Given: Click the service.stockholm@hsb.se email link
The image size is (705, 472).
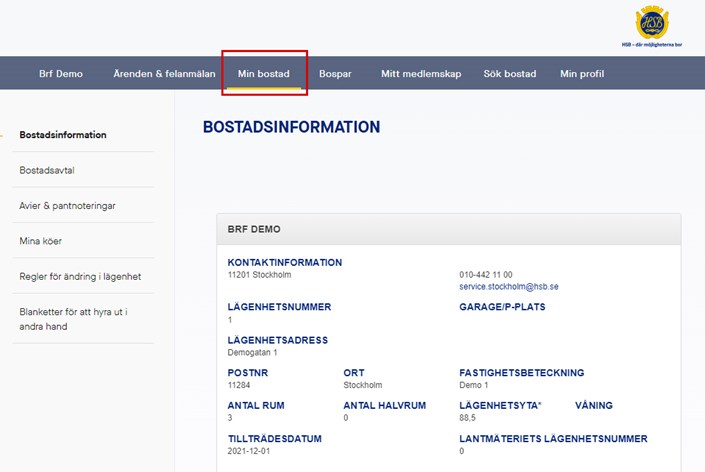Looking at the screenshot, I should (508, 286).
